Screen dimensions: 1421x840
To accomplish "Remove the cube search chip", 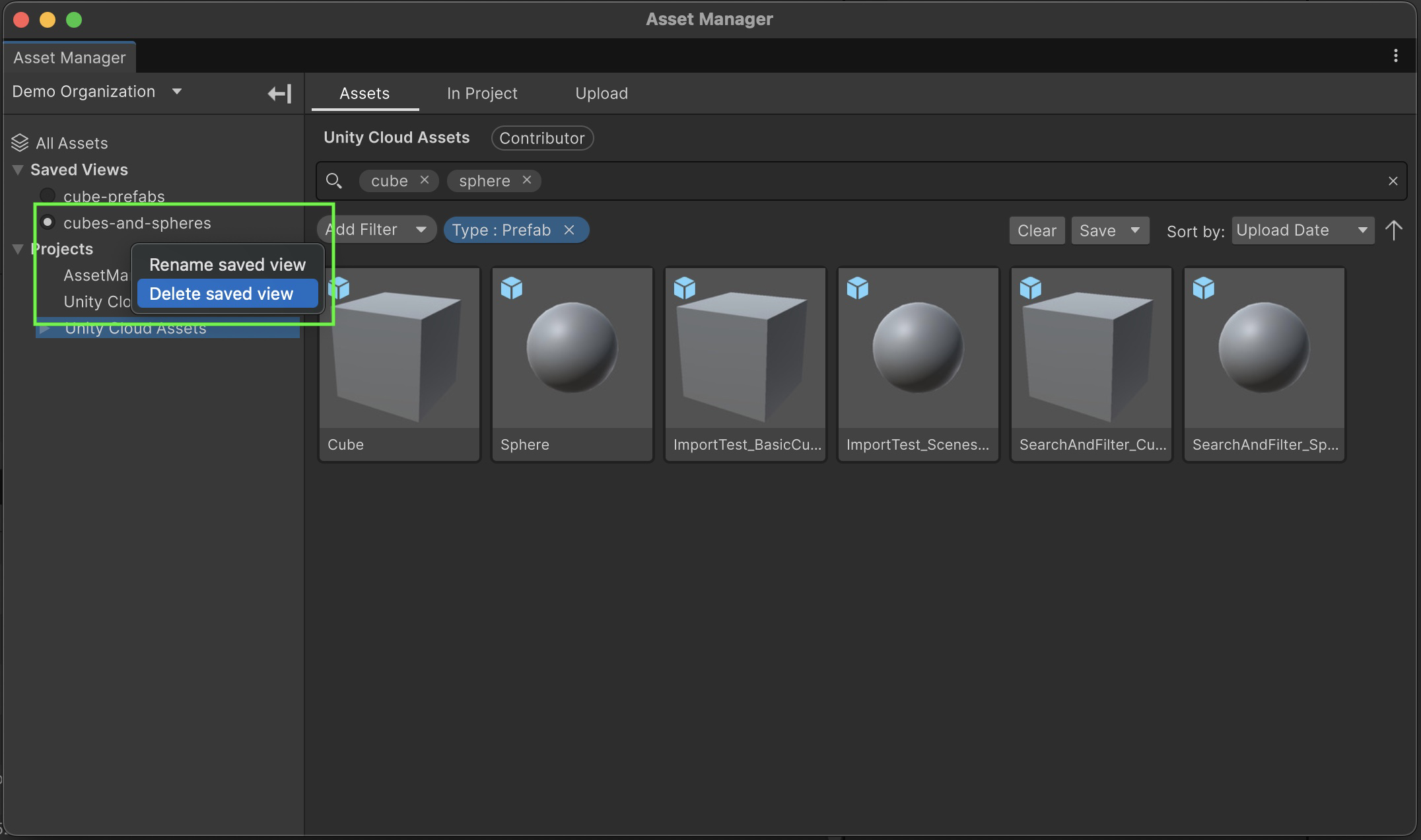I will click(x=425, y=180).
